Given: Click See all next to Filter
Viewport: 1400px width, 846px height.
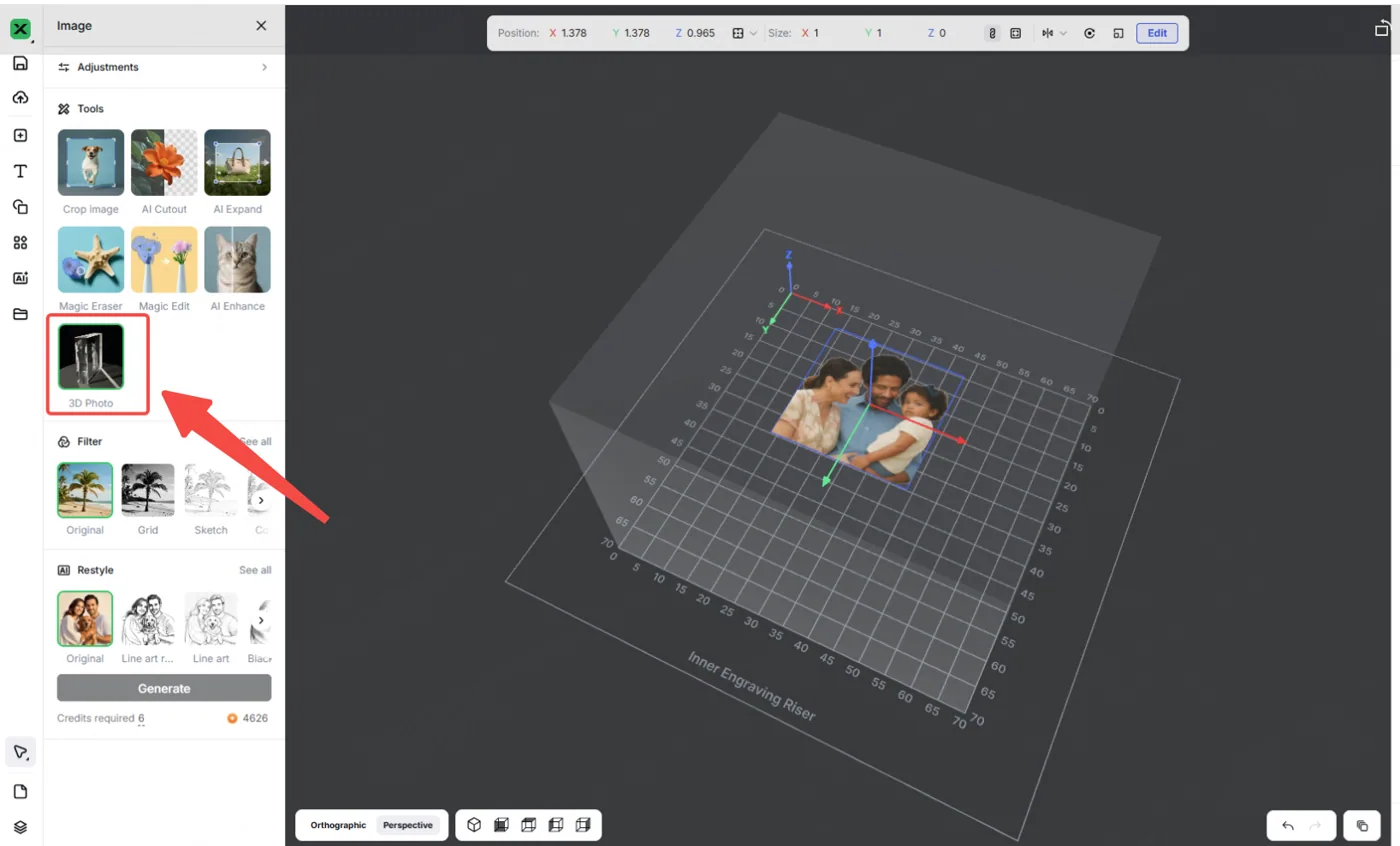Looking at the screenshot, I should 255,442.
